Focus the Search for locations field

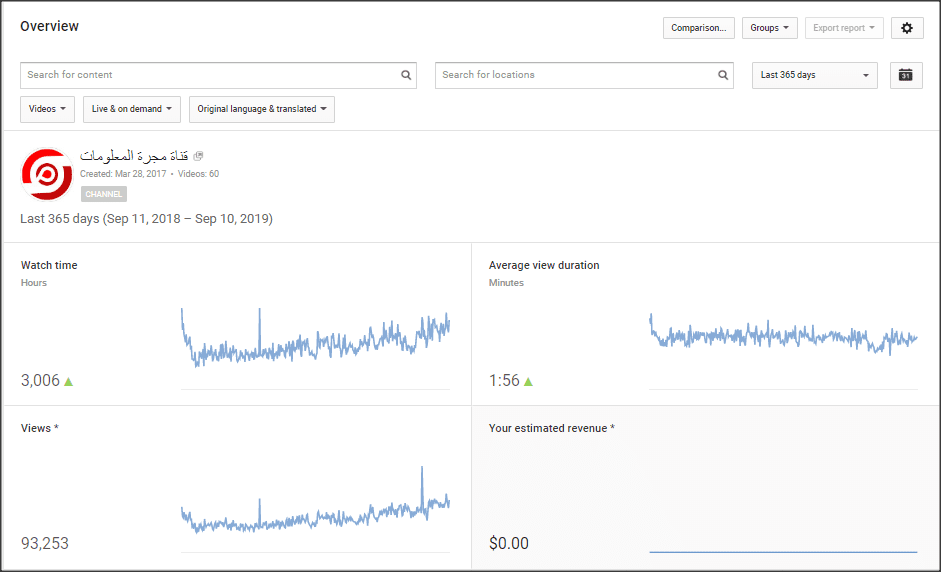(575, 75)
